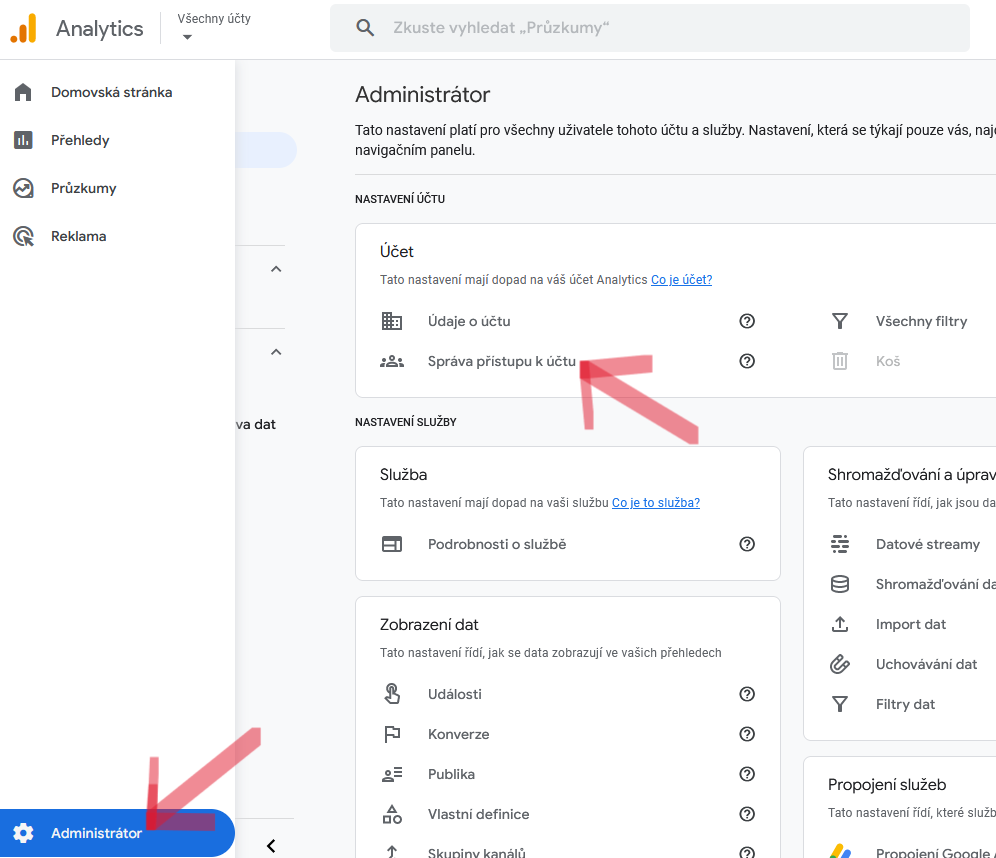Click the Import dat upload icon
Image resolution: width=996 pixels, height=858 pixels.
point(840,624)
